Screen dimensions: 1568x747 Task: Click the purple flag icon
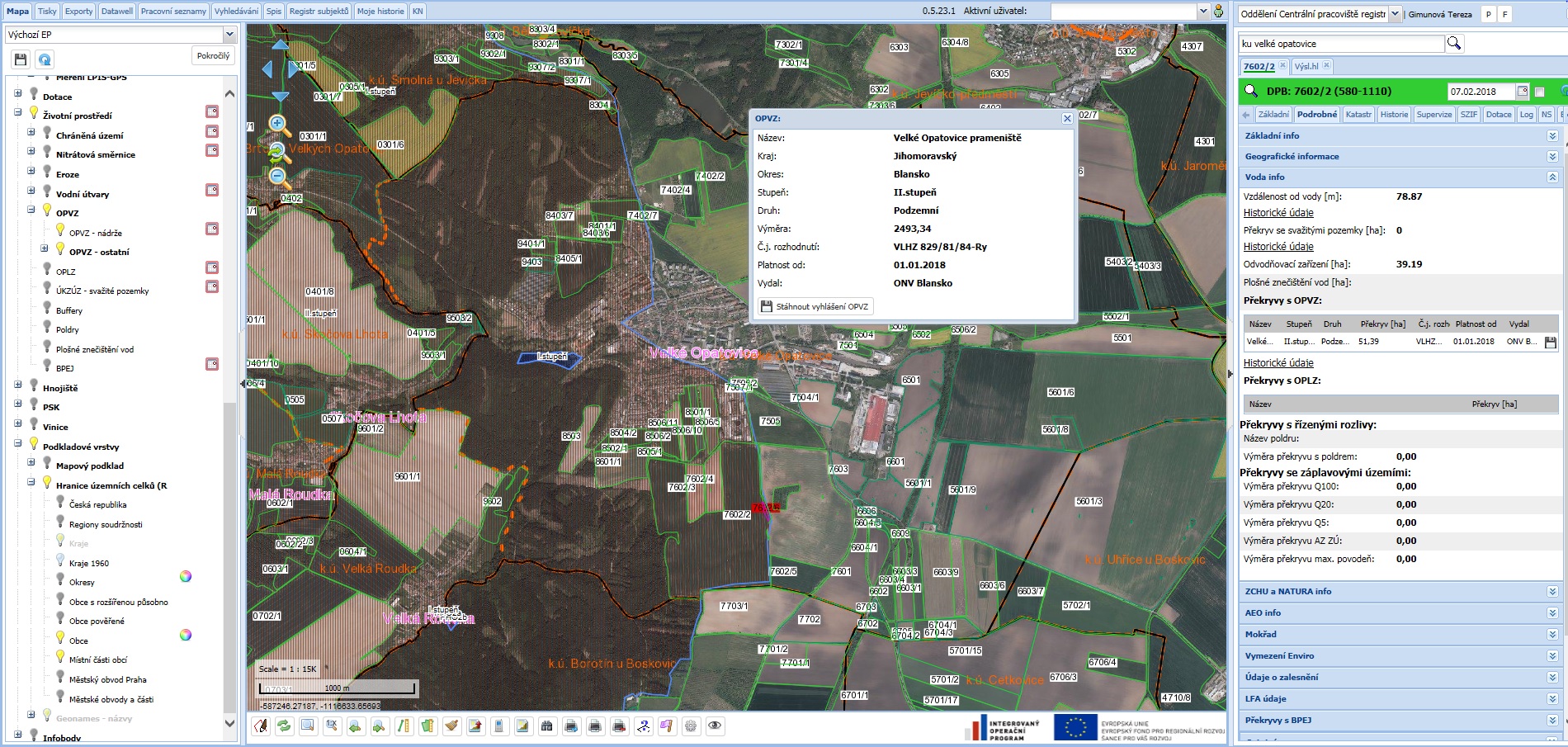[667, 726]
